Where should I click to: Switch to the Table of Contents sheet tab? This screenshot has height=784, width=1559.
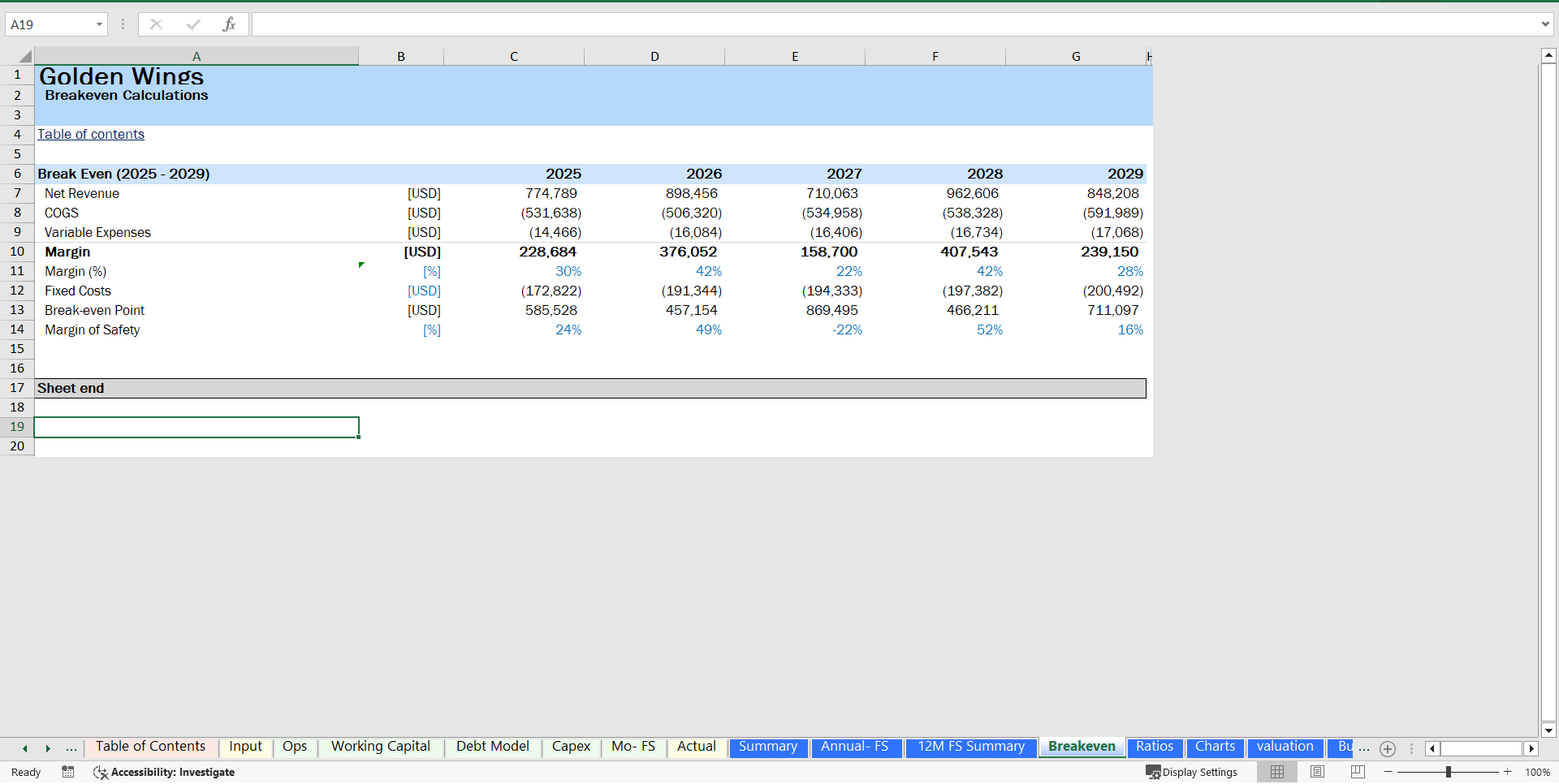(x=150, y=747)
